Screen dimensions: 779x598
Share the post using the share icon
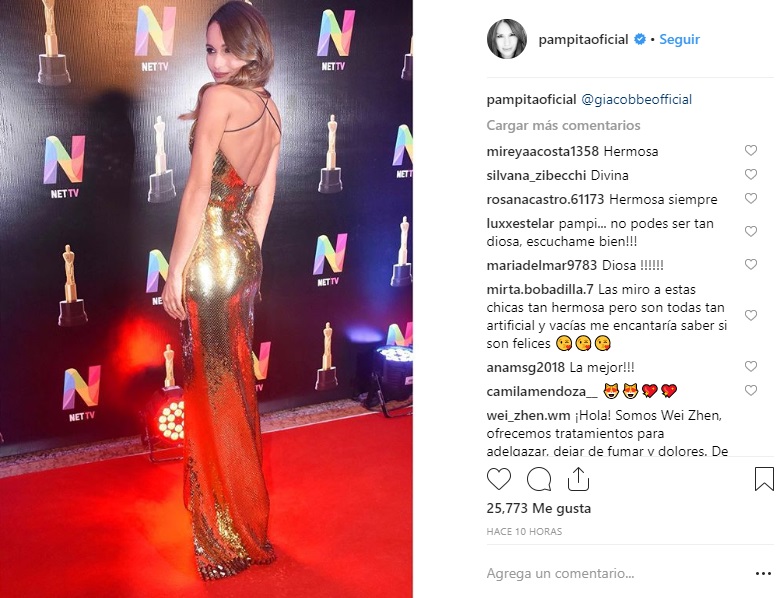point(578,479)
